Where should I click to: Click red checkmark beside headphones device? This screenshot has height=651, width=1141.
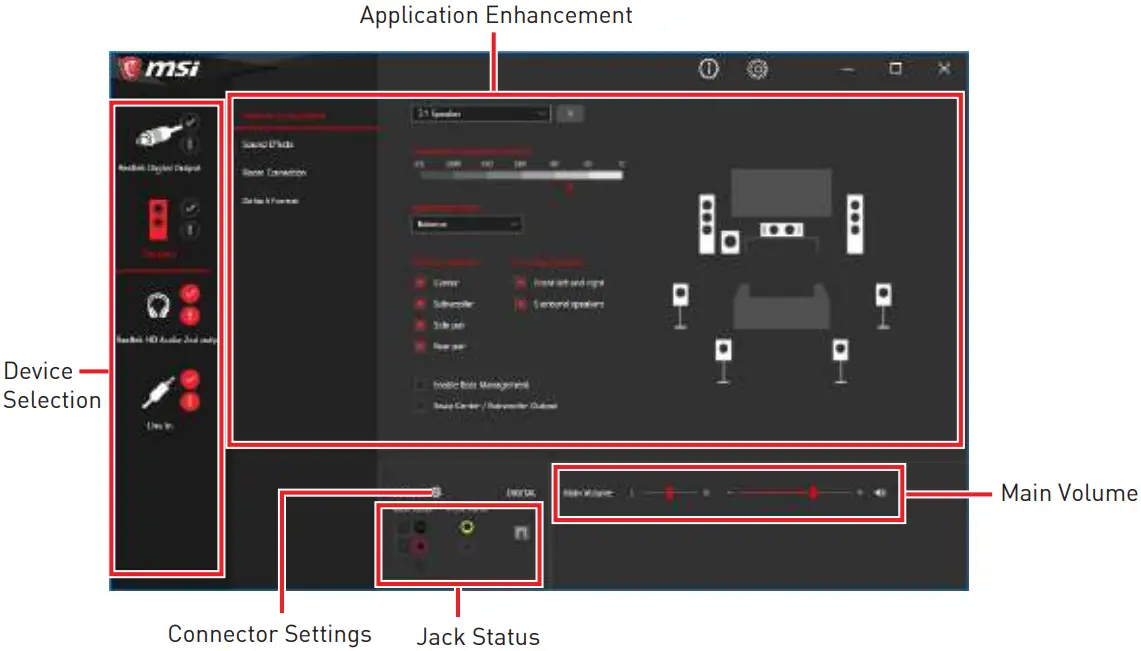coord(190,294)
